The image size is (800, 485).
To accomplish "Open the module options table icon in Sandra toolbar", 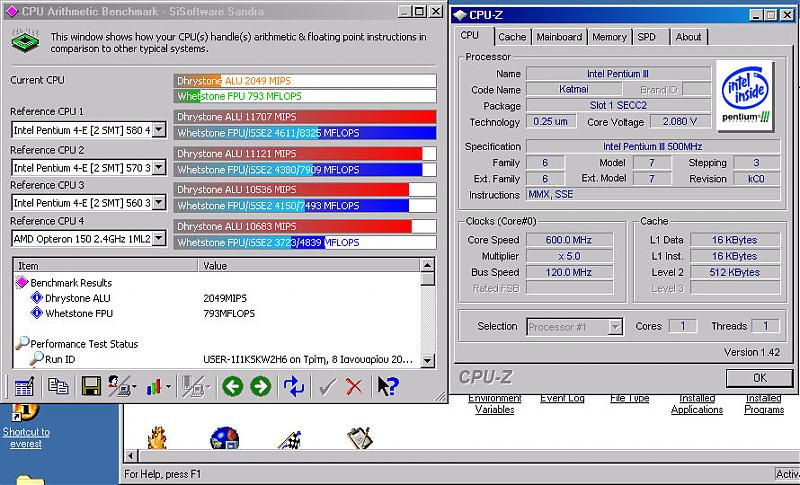I will coord(24,387).
